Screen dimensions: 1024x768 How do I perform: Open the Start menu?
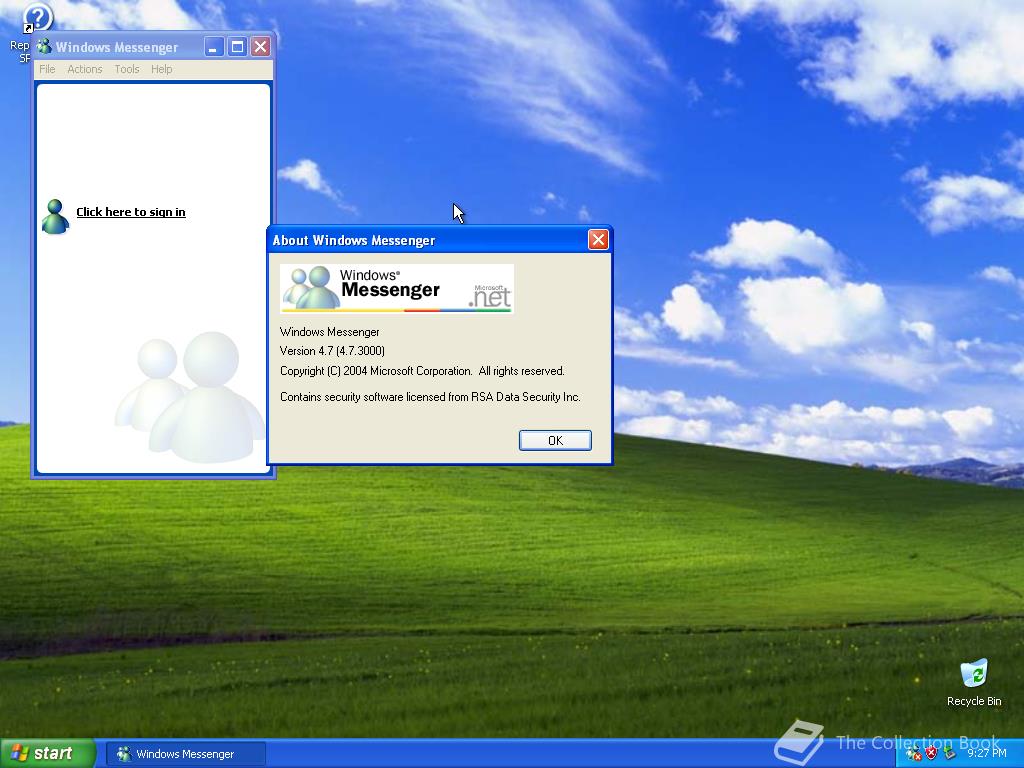point(48,753)
